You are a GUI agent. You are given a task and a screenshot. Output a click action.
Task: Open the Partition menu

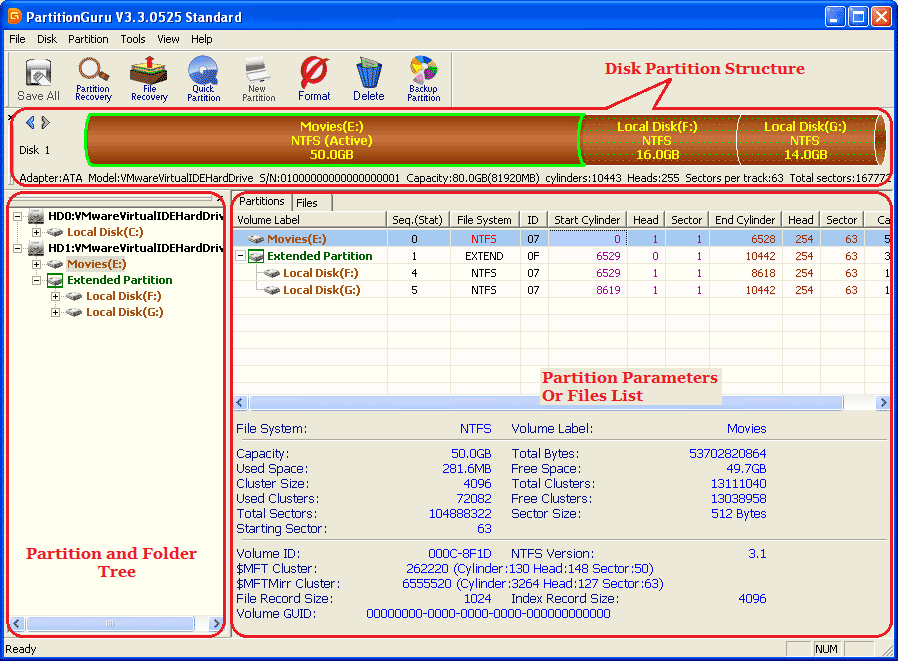tap(88, 40)
